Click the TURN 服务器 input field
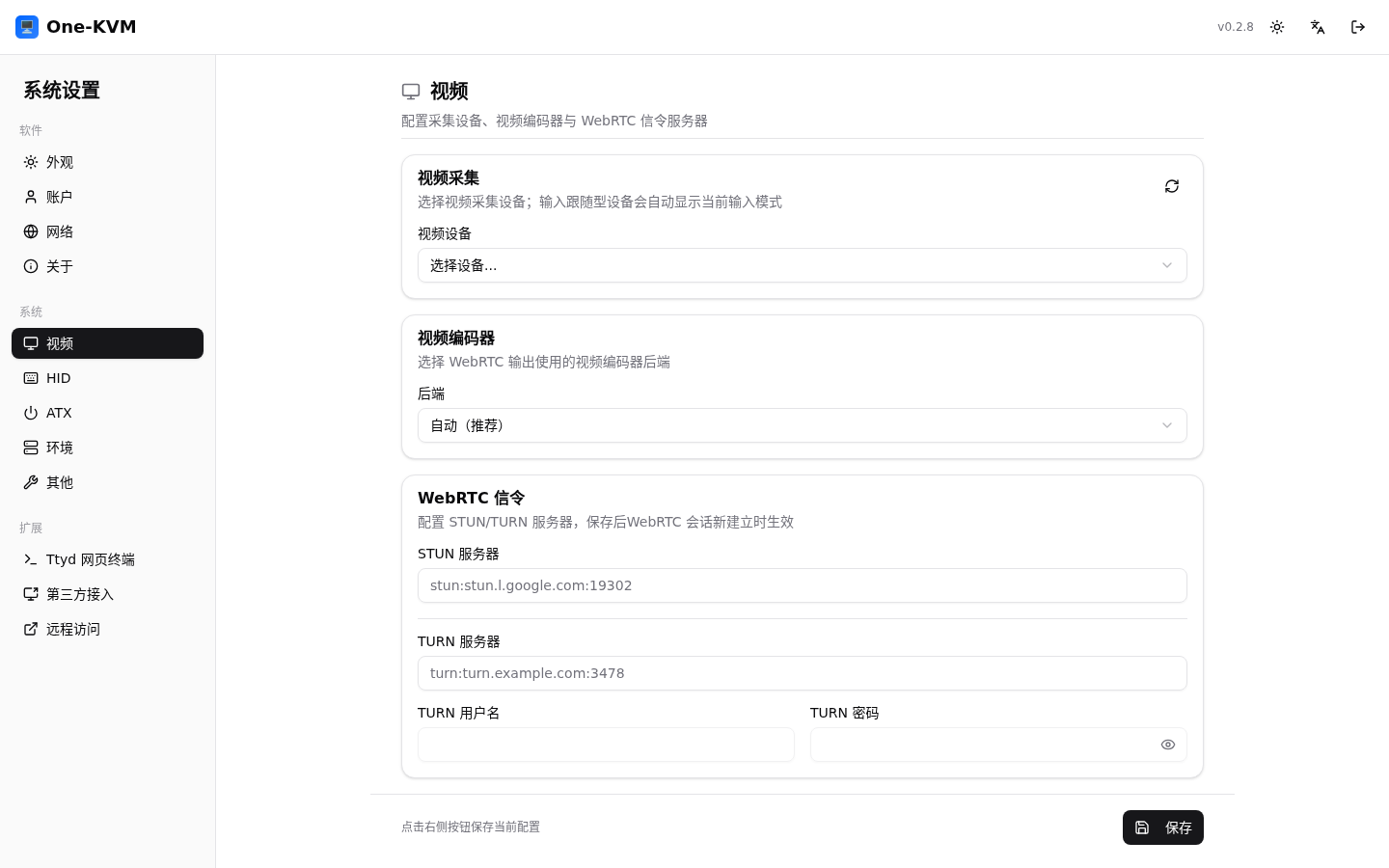1389x868 pixels. pos(803,673)
